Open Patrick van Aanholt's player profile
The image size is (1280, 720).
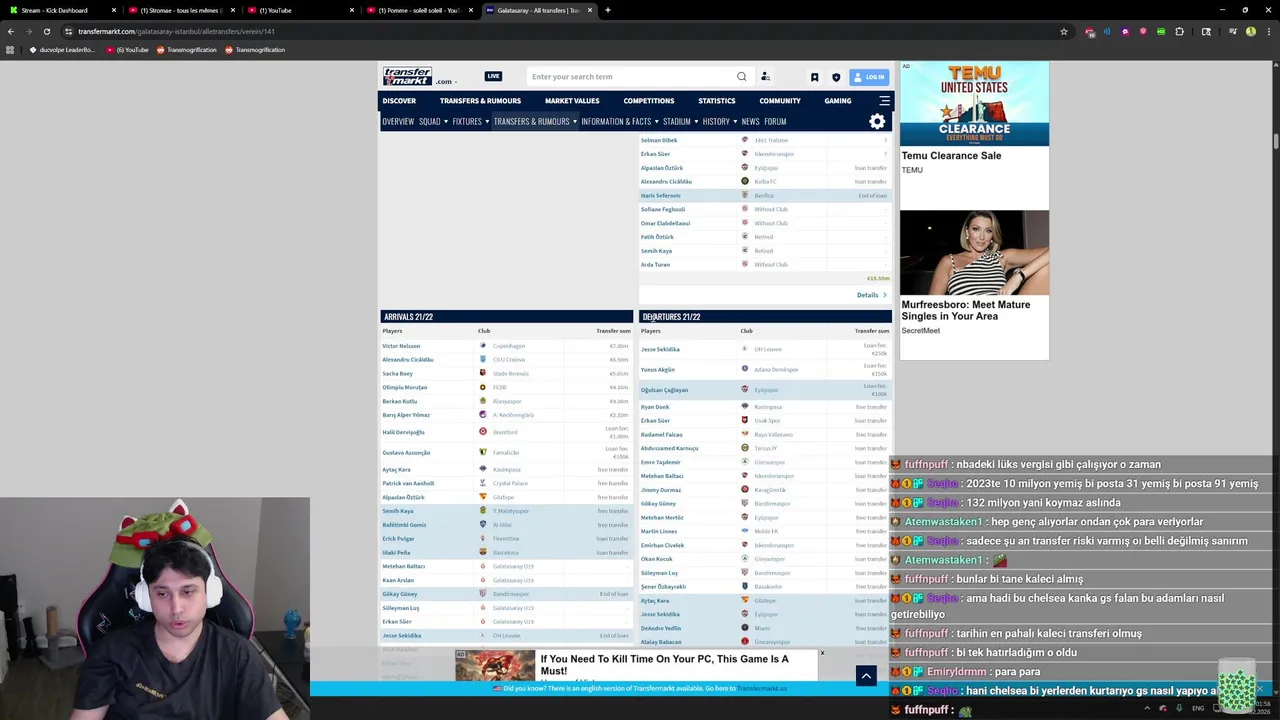[x=408, y=483]
